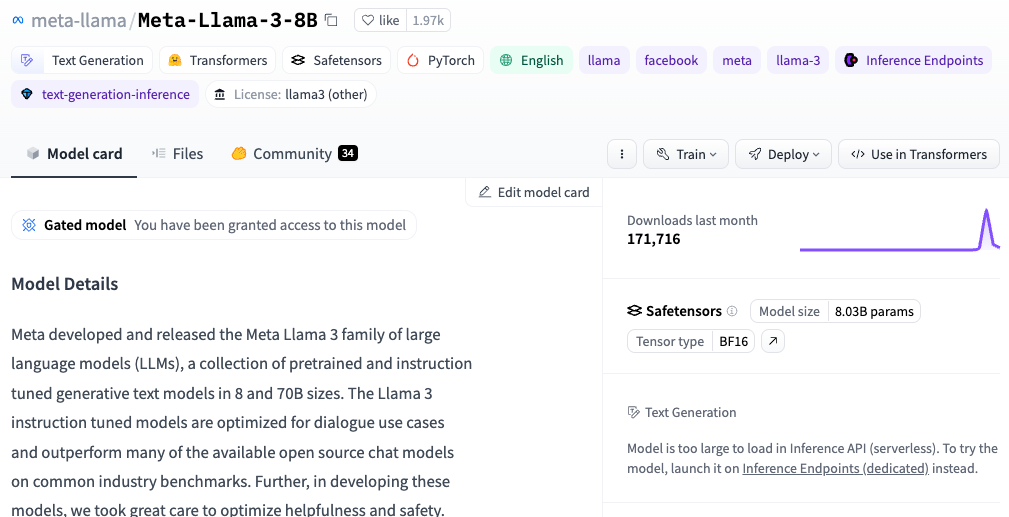Select the PyTorch tag
This screenshot has width=1009, height=517.
click(x=440, y=60)
